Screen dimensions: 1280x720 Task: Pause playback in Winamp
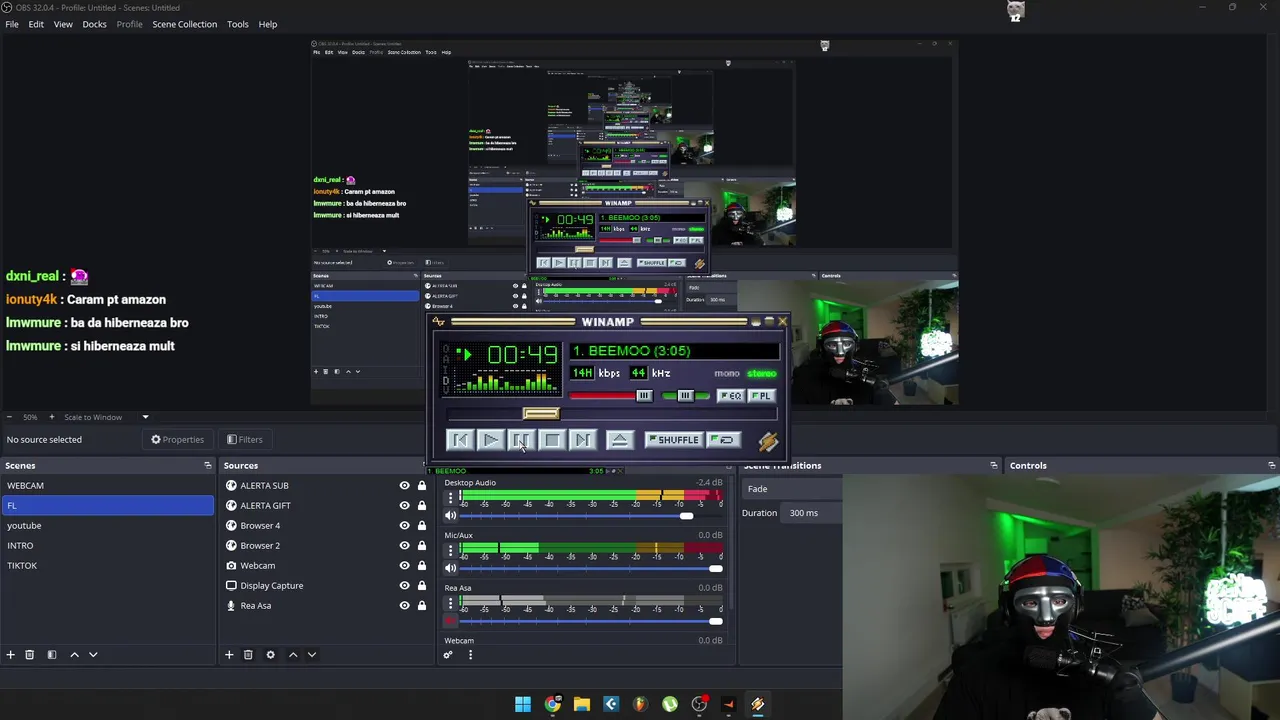tap(521, 440)
